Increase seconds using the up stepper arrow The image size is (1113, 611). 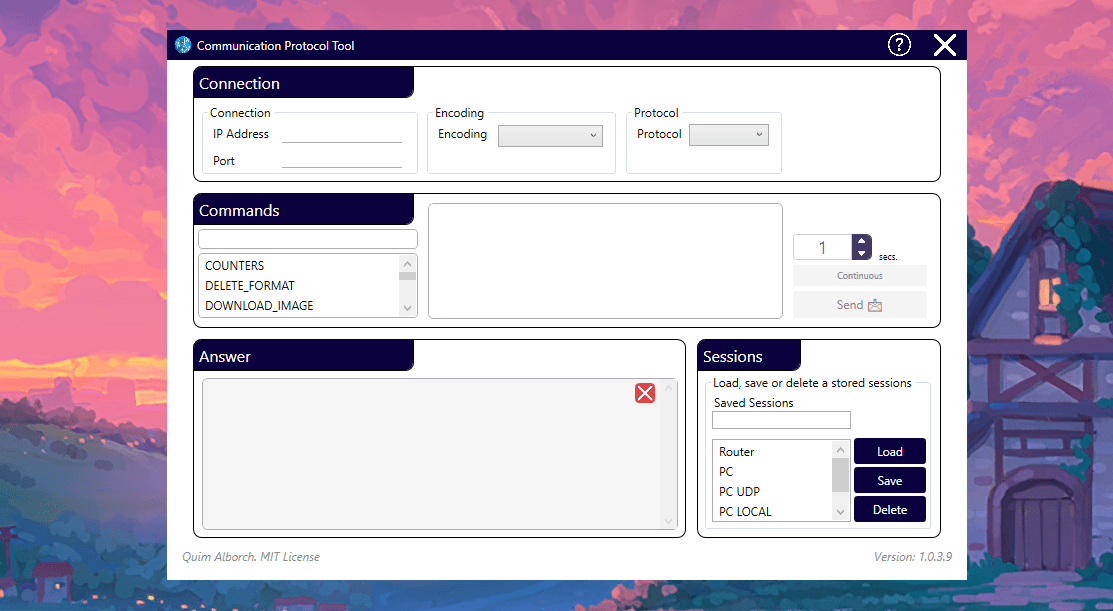pyautogui.click(x=860, y=241)
